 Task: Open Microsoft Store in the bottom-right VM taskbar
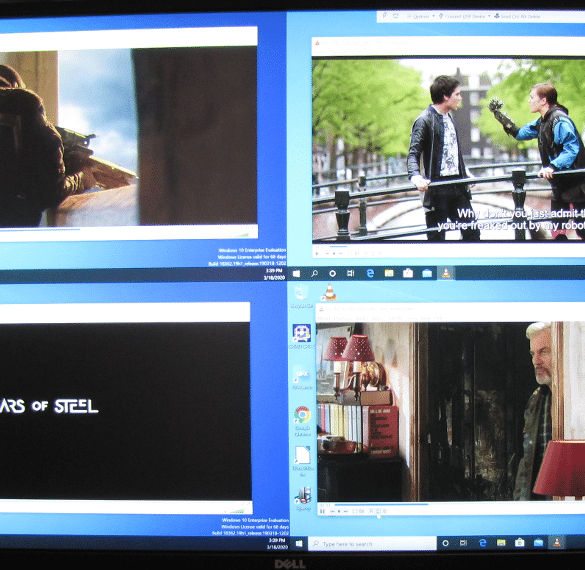[520, 542]
